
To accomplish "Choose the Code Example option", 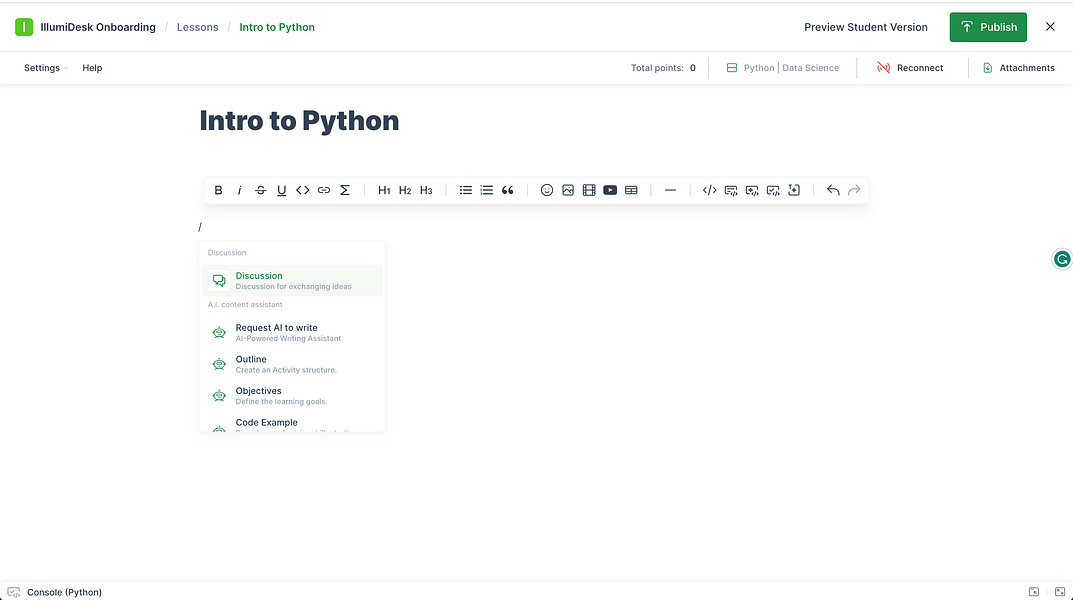I will (x=292, y=423).
